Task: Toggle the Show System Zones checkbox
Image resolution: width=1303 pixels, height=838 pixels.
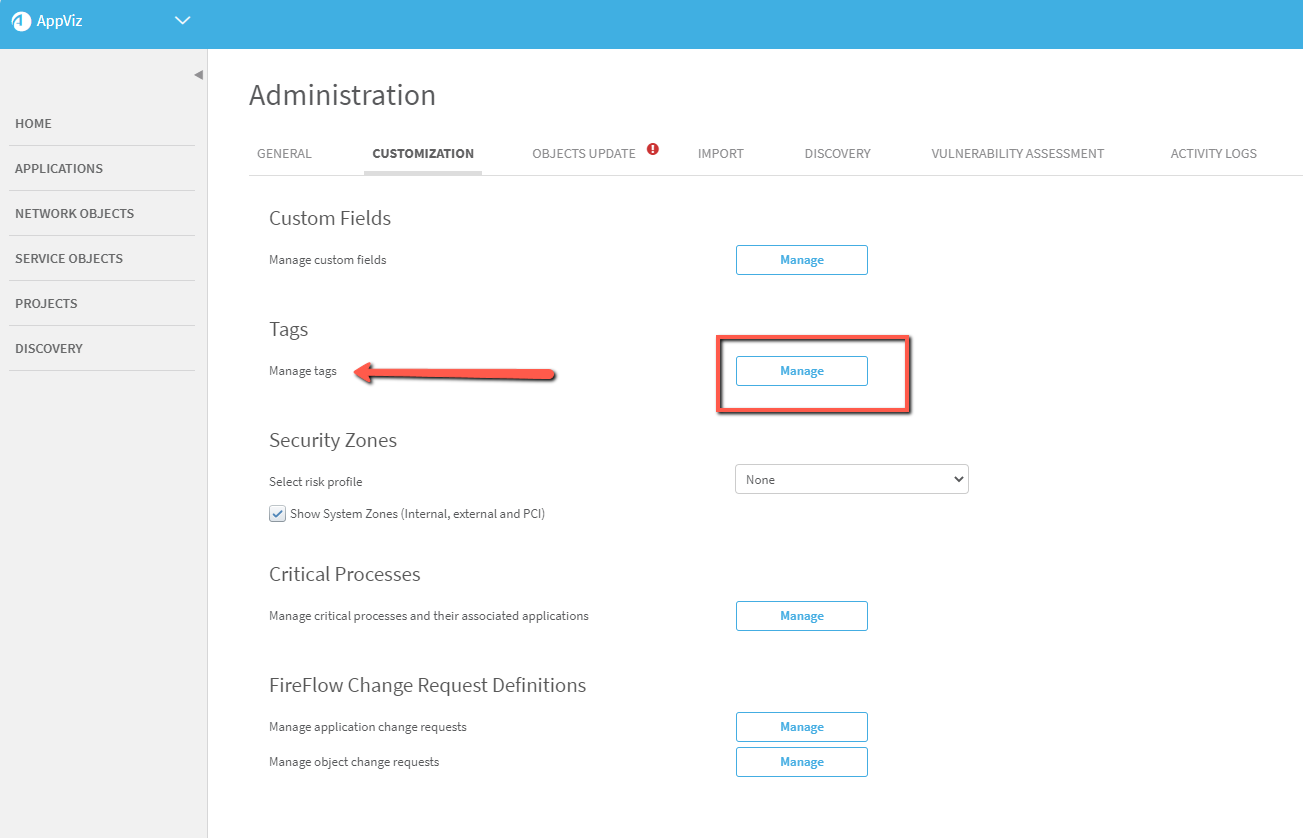Action: (277, 514)
